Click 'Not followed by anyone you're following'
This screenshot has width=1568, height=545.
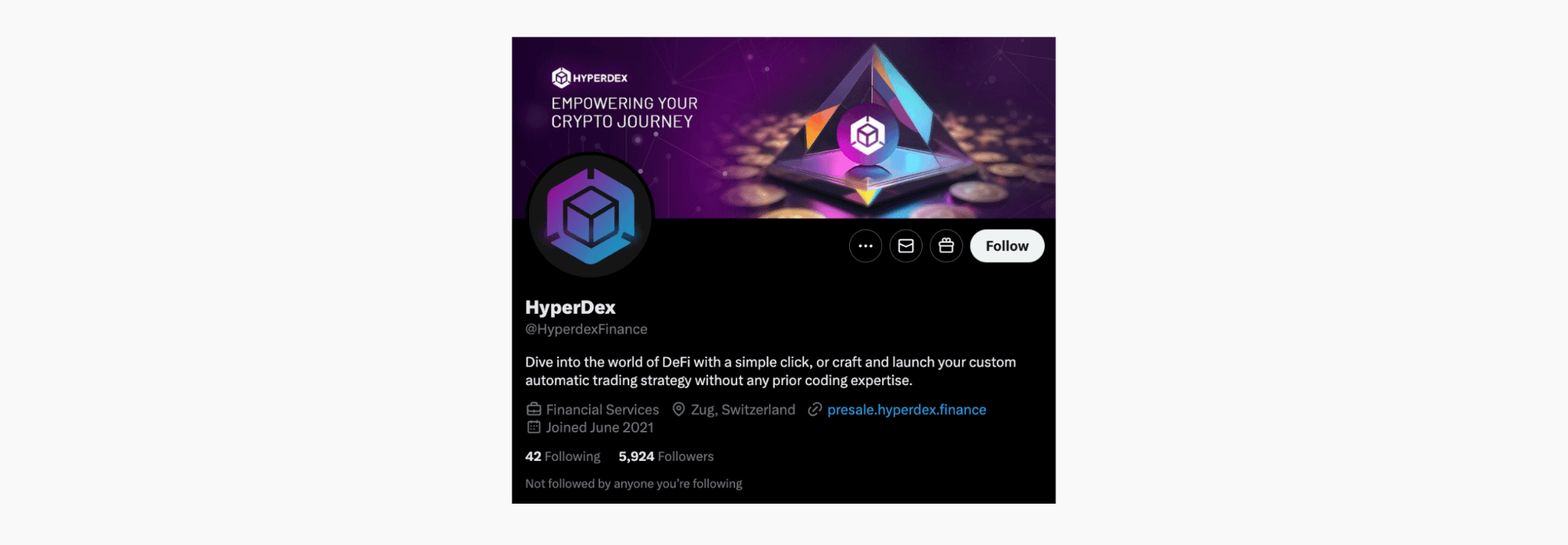(x=634, y=484)
